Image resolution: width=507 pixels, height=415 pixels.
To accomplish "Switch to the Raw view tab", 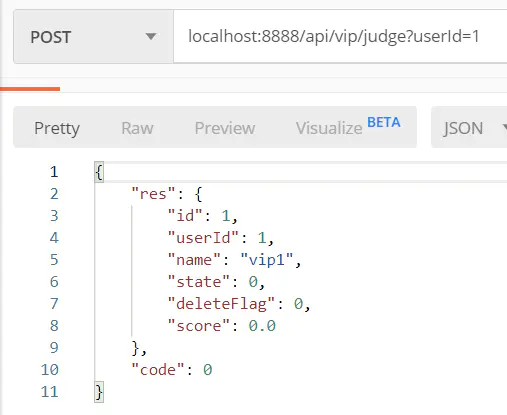I will point(137,128).
